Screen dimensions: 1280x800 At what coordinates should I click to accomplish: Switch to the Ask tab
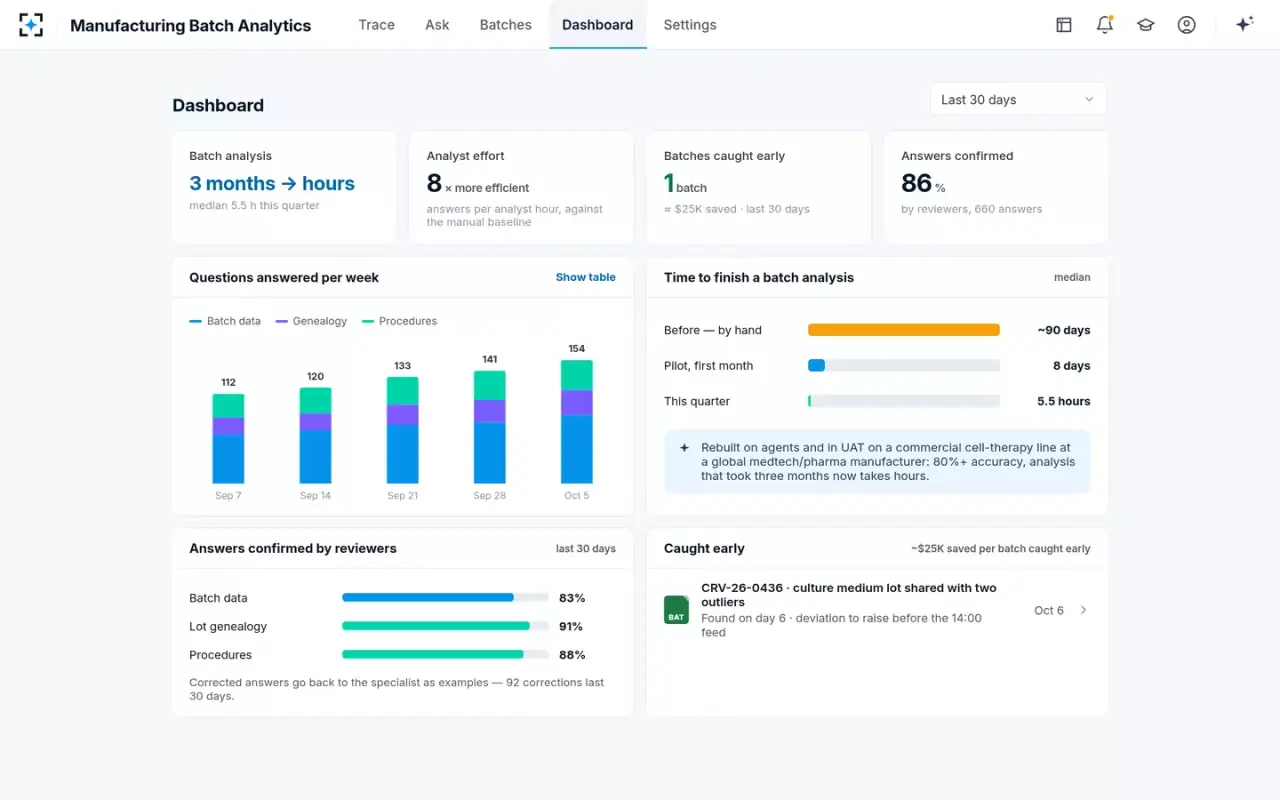pyautogui.click(x=437, y=25)
